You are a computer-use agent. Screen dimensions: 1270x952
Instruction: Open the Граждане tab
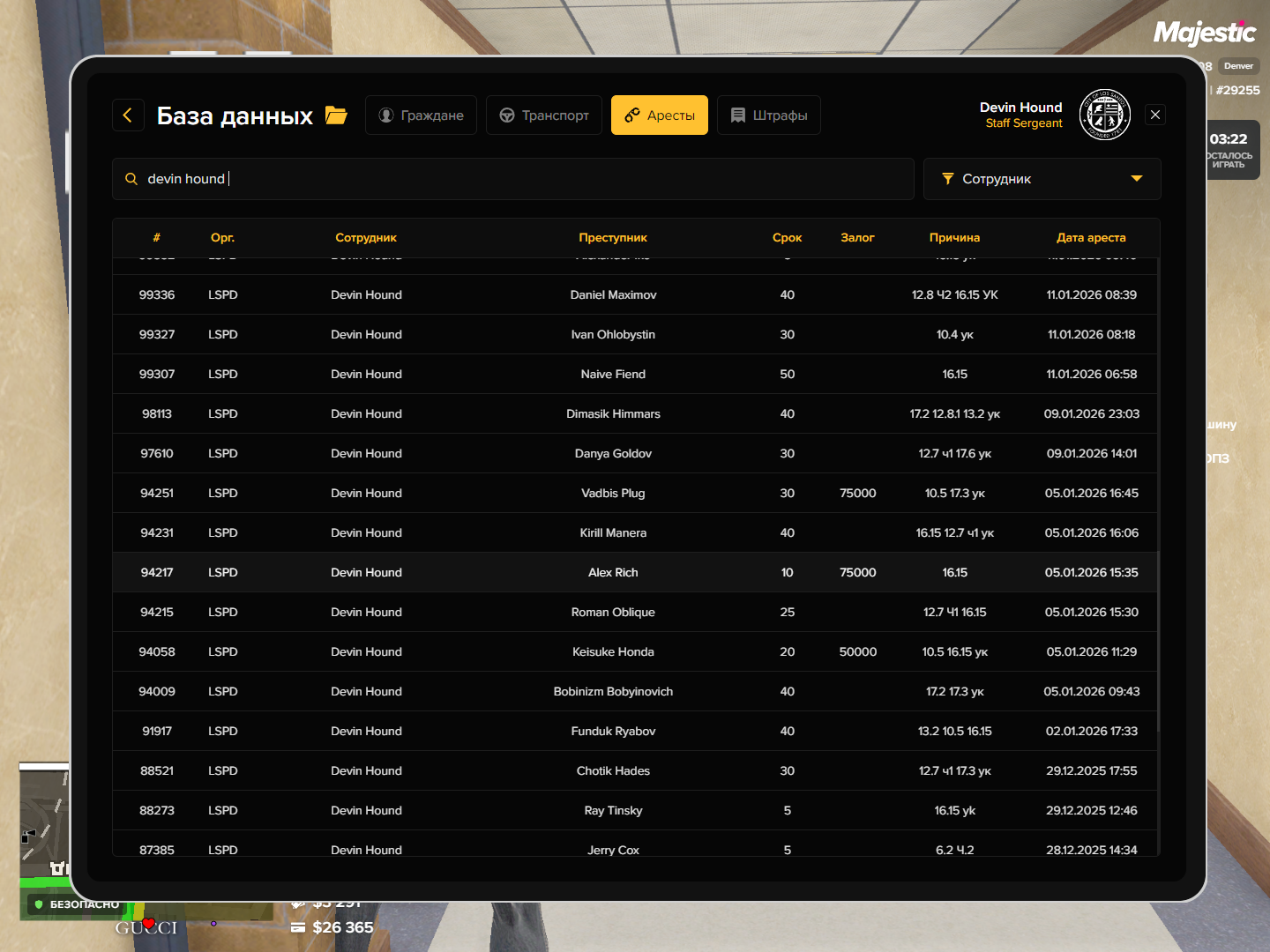421,115
